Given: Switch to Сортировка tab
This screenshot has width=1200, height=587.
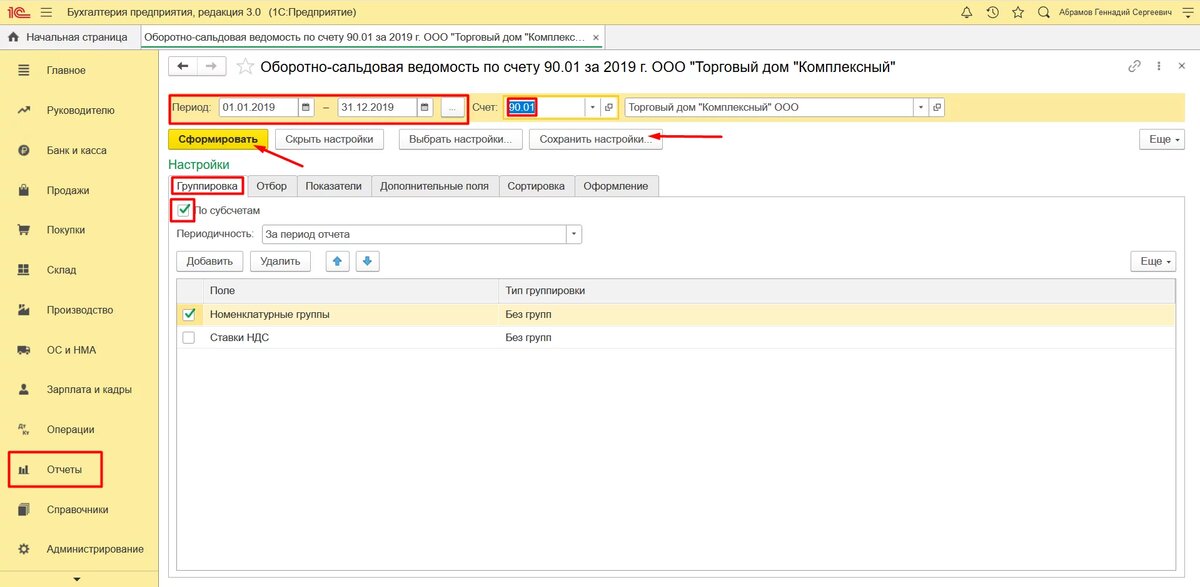Looking at the screenshot, I should (536, 185).
